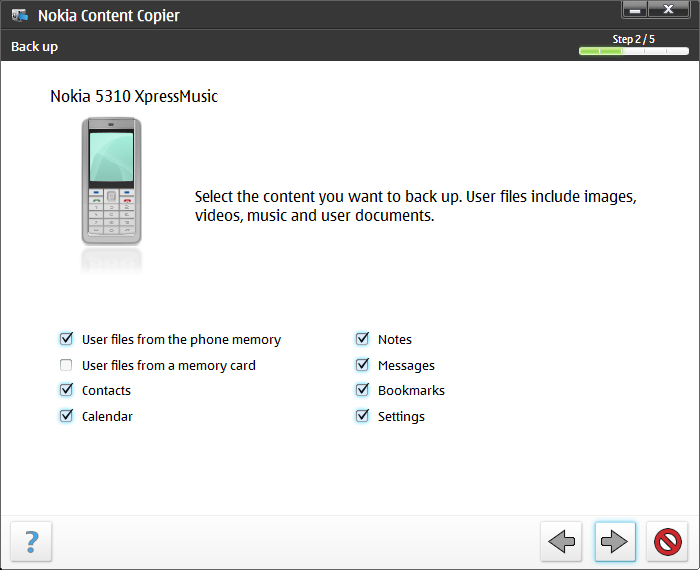700x570 pixels.
Task: Click the Nokia 5310 phone image
Action: (112, 181)
